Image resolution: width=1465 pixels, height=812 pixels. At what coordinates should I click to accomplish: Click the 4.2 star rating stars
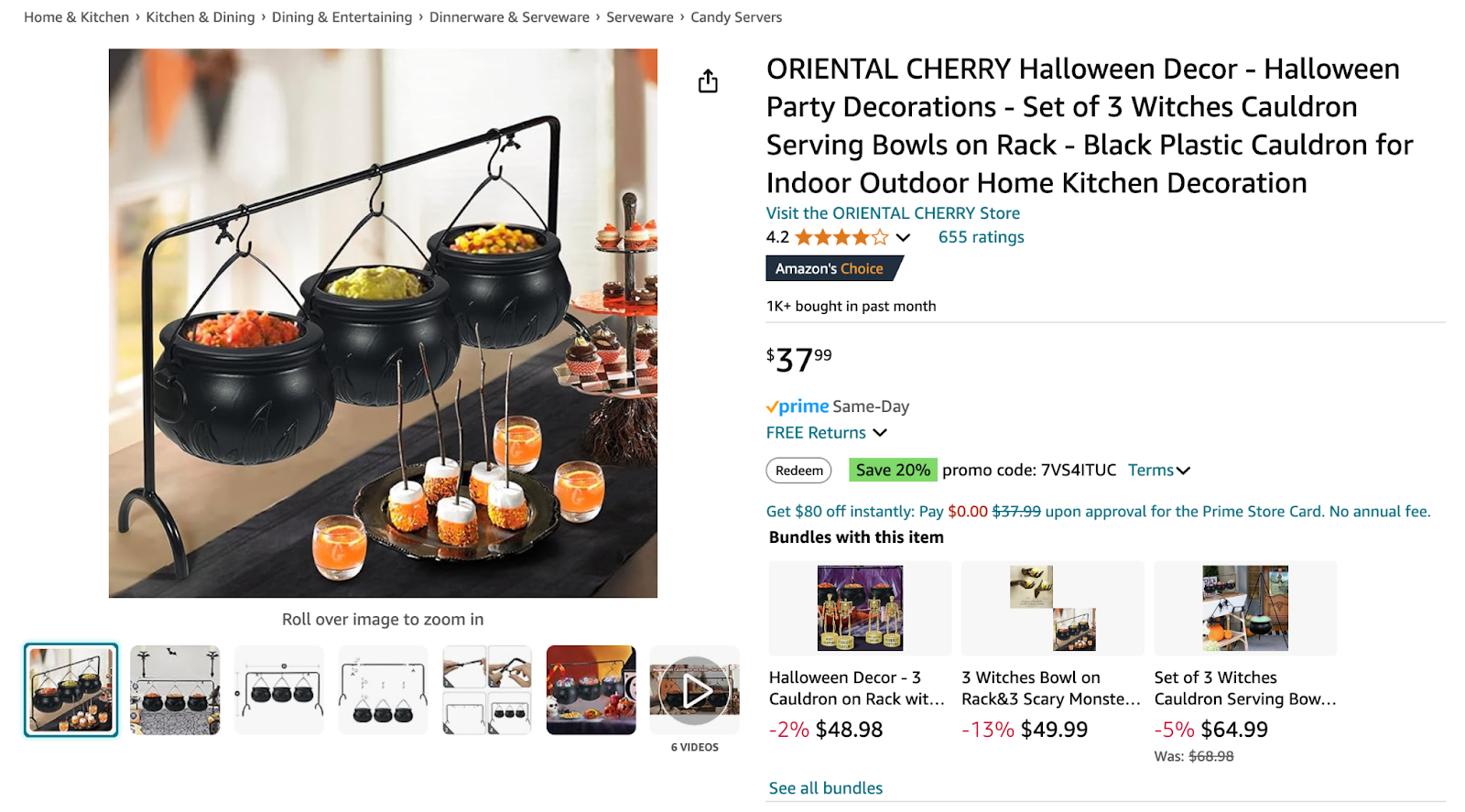pyautogui.click(x=838, y=237)
